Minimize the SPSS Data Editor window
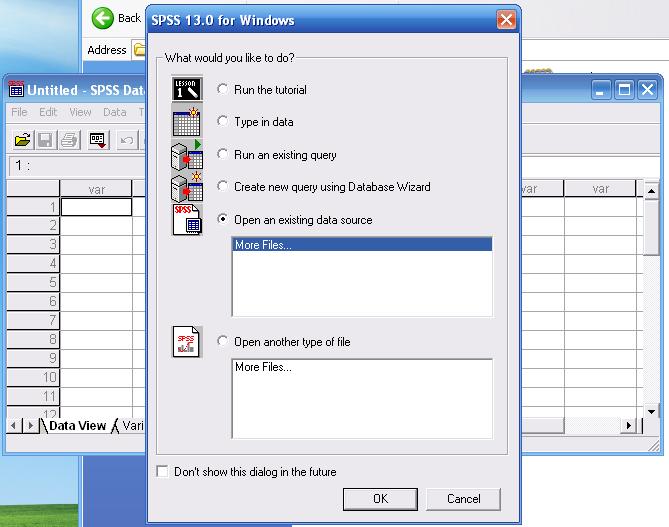The height and width of the screenshot is (527, 669). 600,90
